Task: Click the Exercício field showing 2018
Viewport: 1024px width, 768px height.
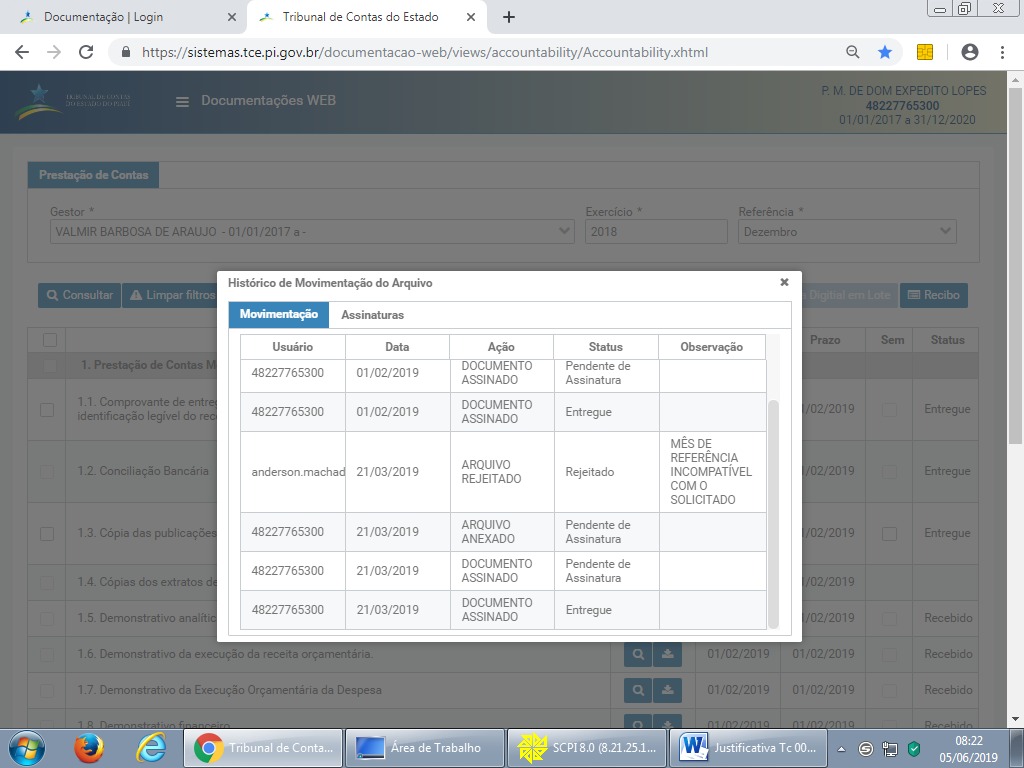Action: coord(655,232)
